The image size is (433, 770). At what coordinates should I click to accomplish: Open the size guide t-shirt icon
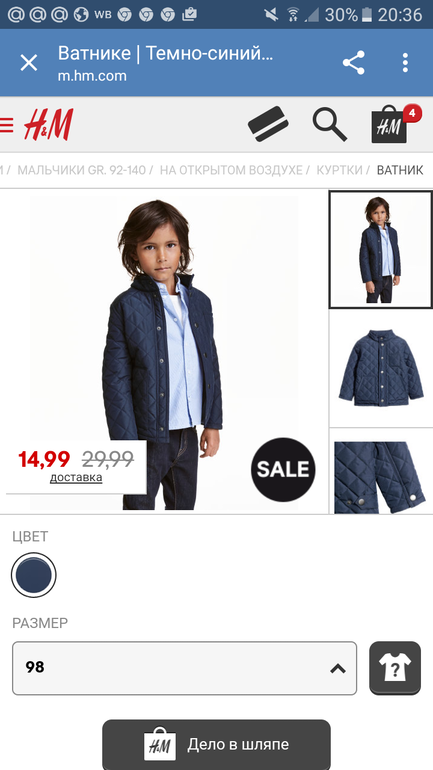click(395, 668)
